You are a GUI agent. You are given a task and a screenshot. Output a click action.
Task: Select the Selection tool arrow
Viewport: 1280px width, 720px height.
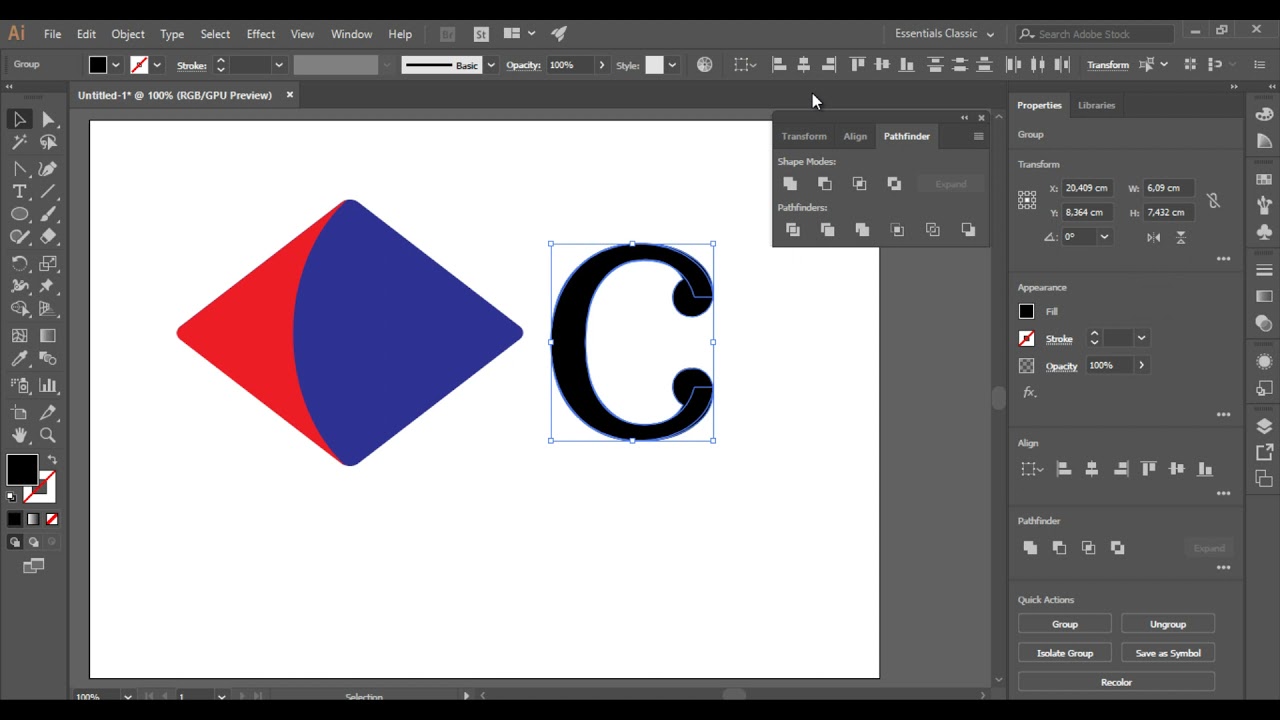tap(19, 119)
